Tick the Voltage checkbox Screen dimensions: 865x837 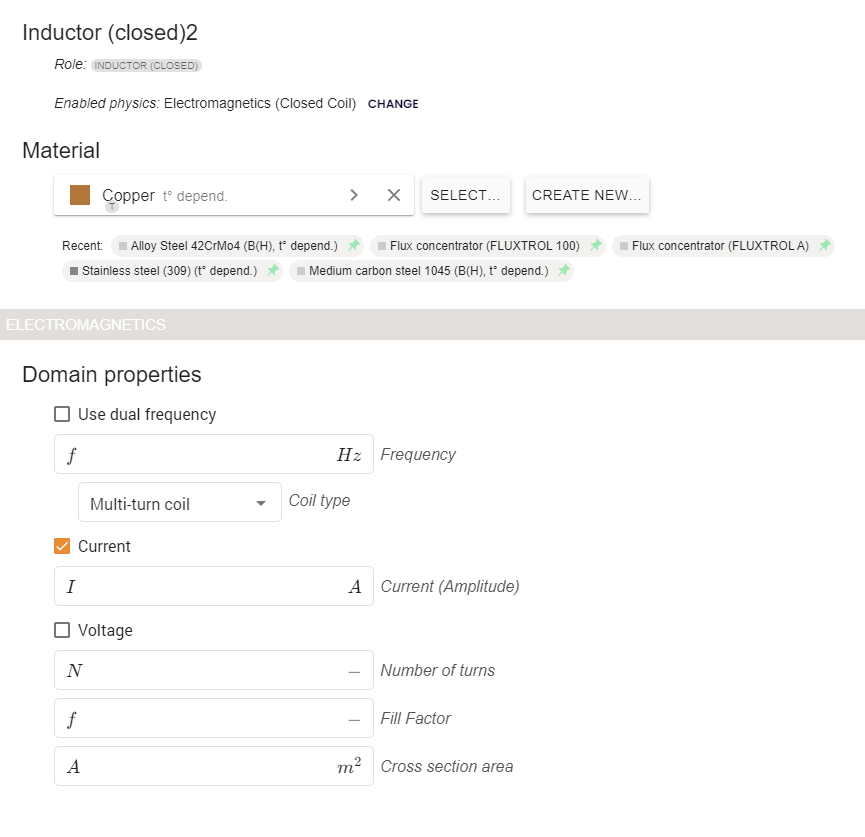(x=62, y=630)
